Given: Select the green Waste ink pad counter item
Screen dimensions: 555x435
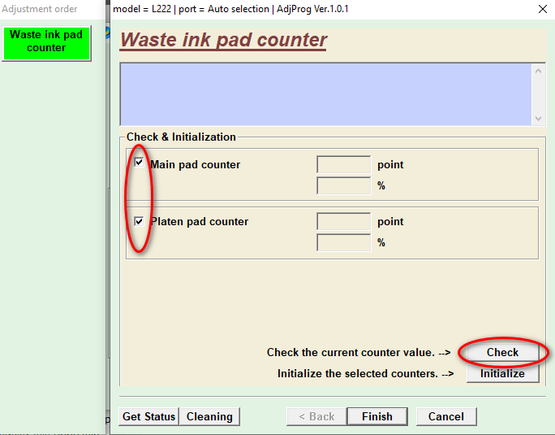Looking at the screenshot, I should coord(46,43).
